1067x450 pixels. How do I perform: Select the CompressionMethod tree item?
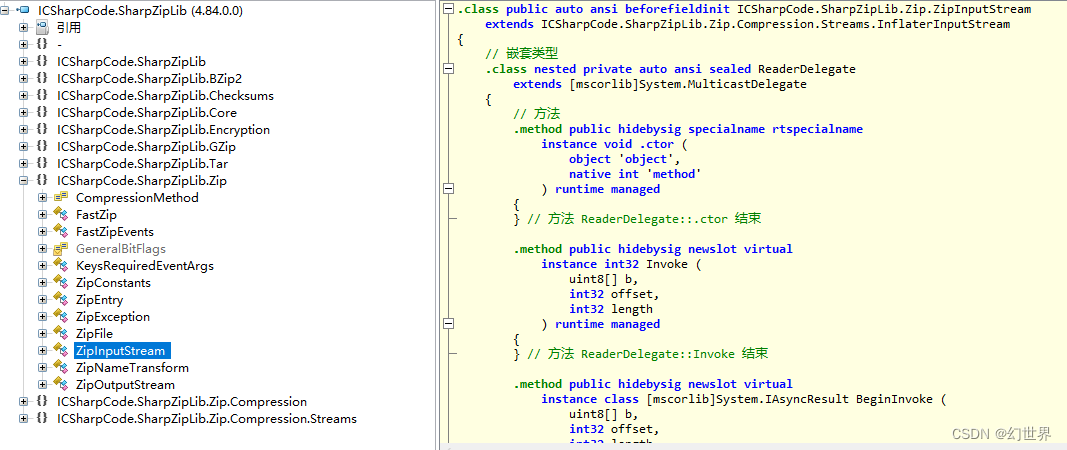pos(137,198)
